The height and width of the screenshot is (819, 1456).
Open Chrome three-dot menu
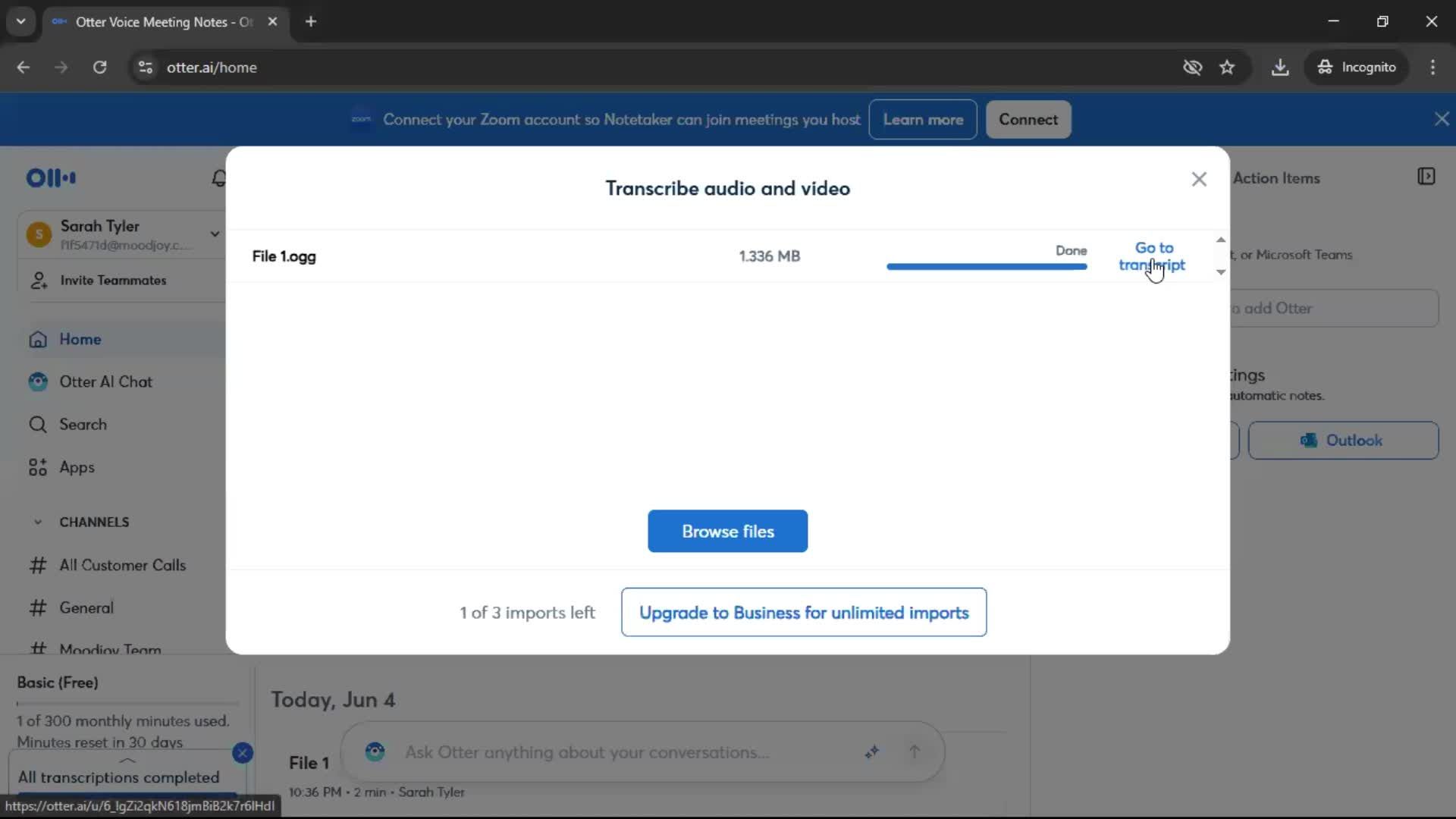pos(1432,67)
